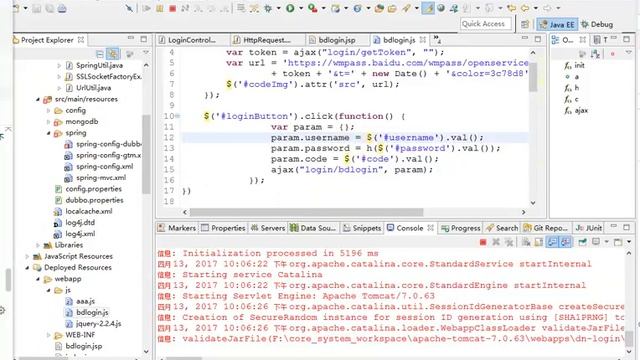
Task: Switch to the Java EE perspective
Action: click(557, 24)
